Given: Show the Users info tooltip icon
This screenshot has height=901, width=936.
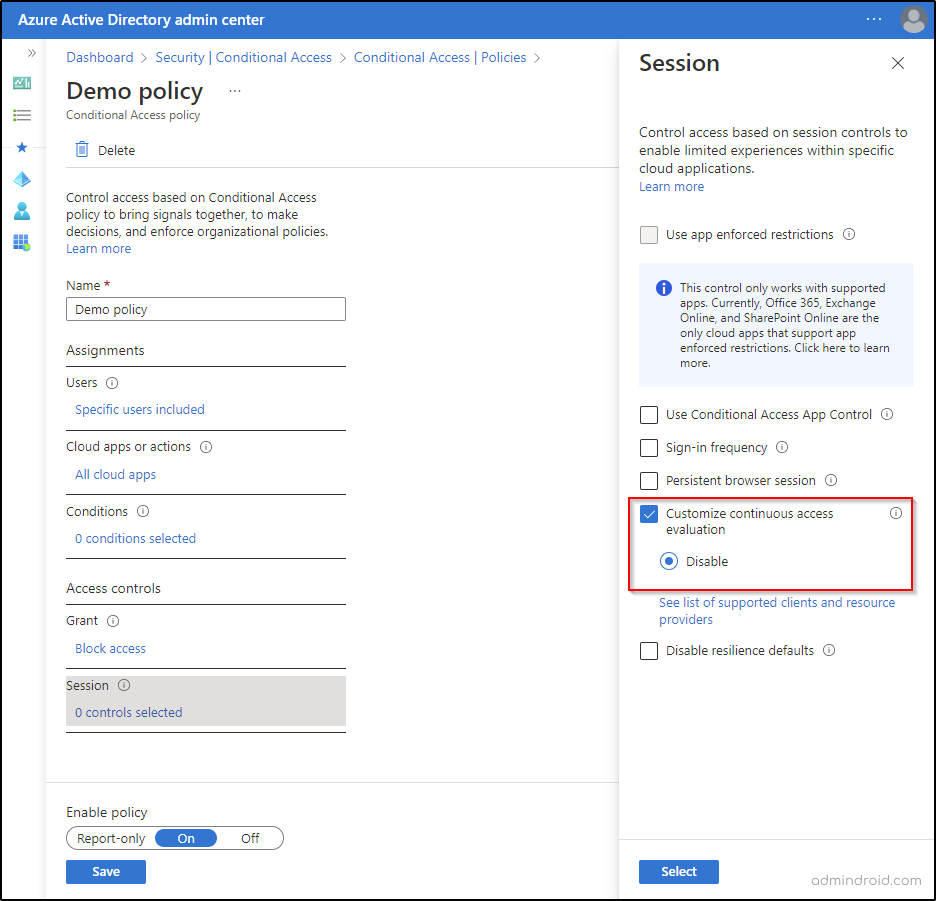Looking at the screenshot, I should (x=112, y=383).
